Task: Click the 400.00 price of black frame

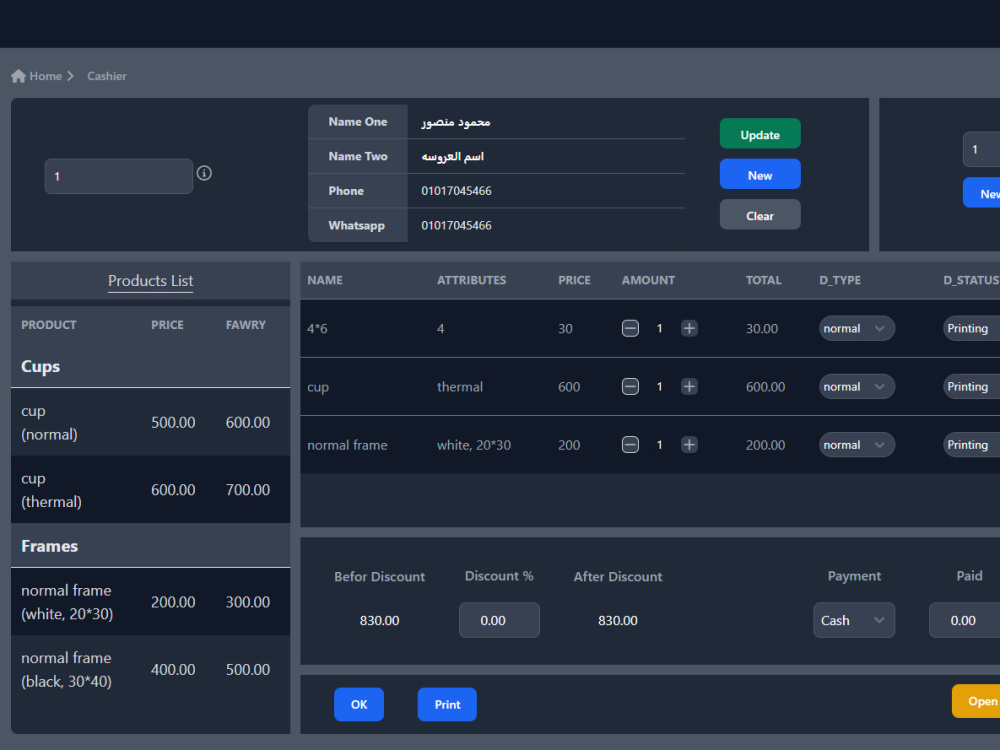Action: pos(173,670)
